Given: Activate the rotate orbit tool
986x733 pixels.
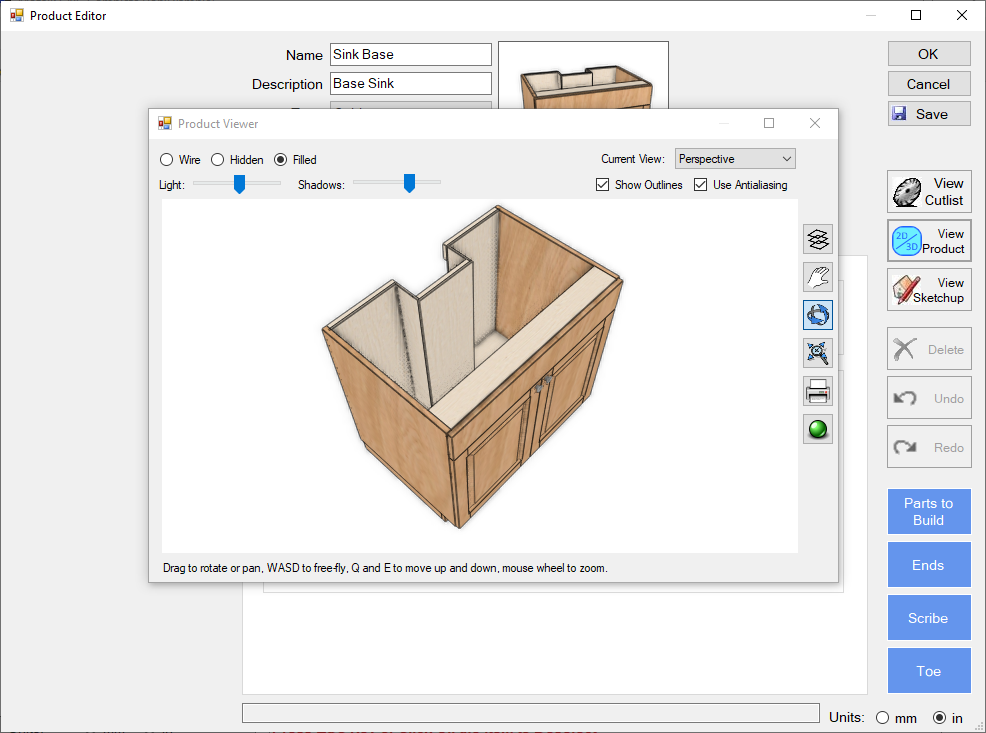Looking at the screenshot, I should point(818,315).
